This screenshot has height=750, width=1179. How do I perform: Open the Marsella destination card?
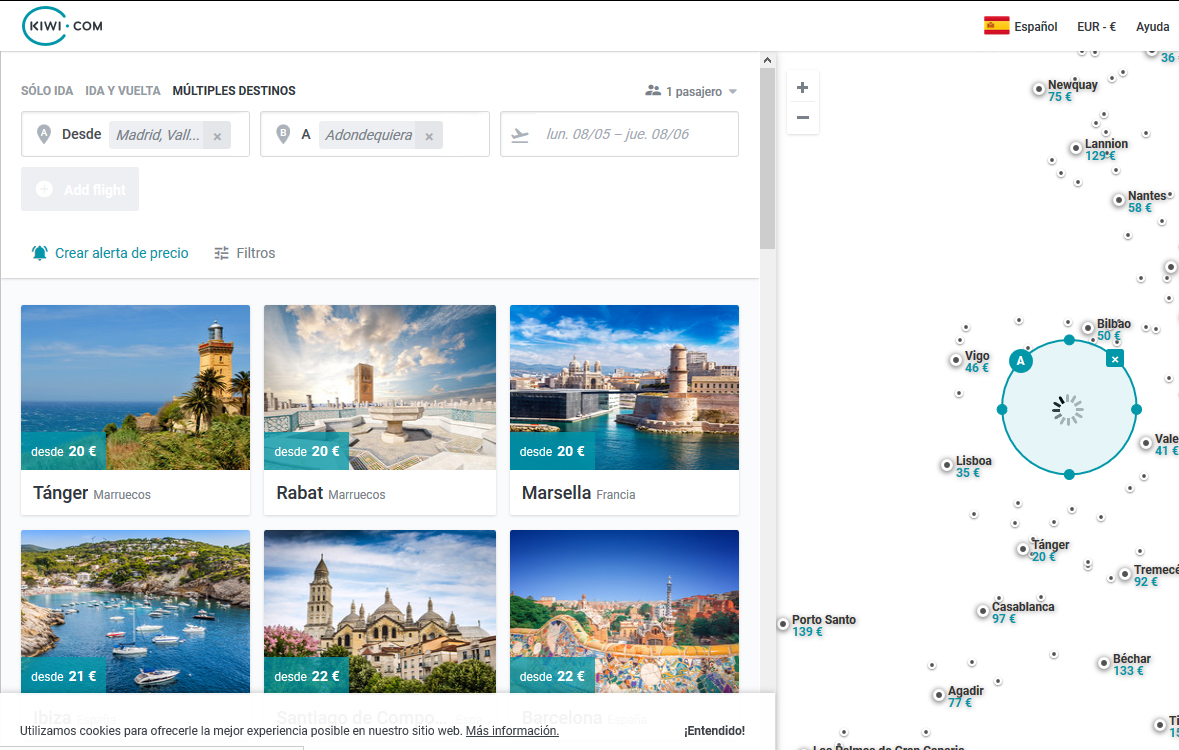(x=624, y=409)
